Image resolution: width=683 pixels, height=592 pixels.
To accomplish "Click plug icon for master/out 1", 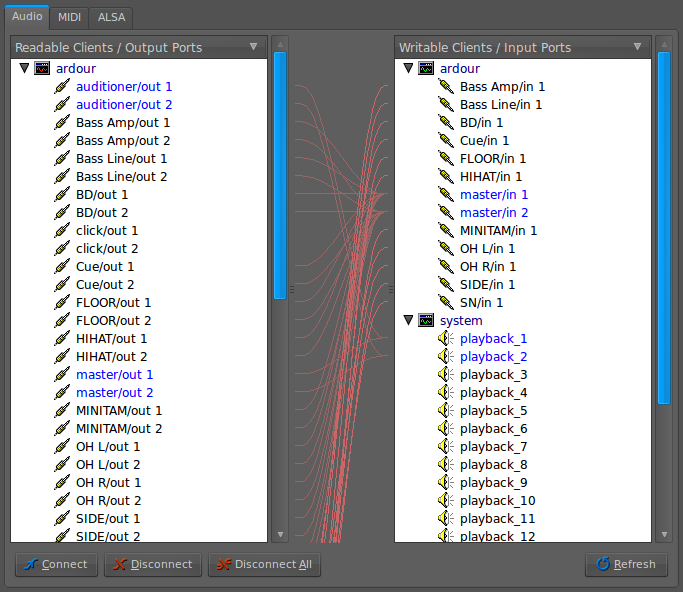I will click(x=62, y=375).
